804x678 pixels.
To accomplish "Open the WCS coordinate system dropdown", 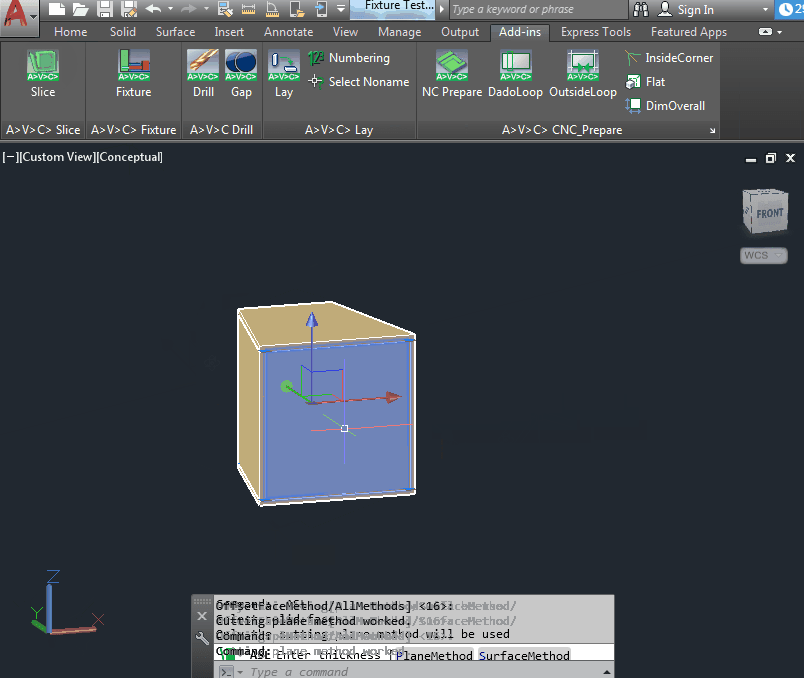I will tap(763, 255).
